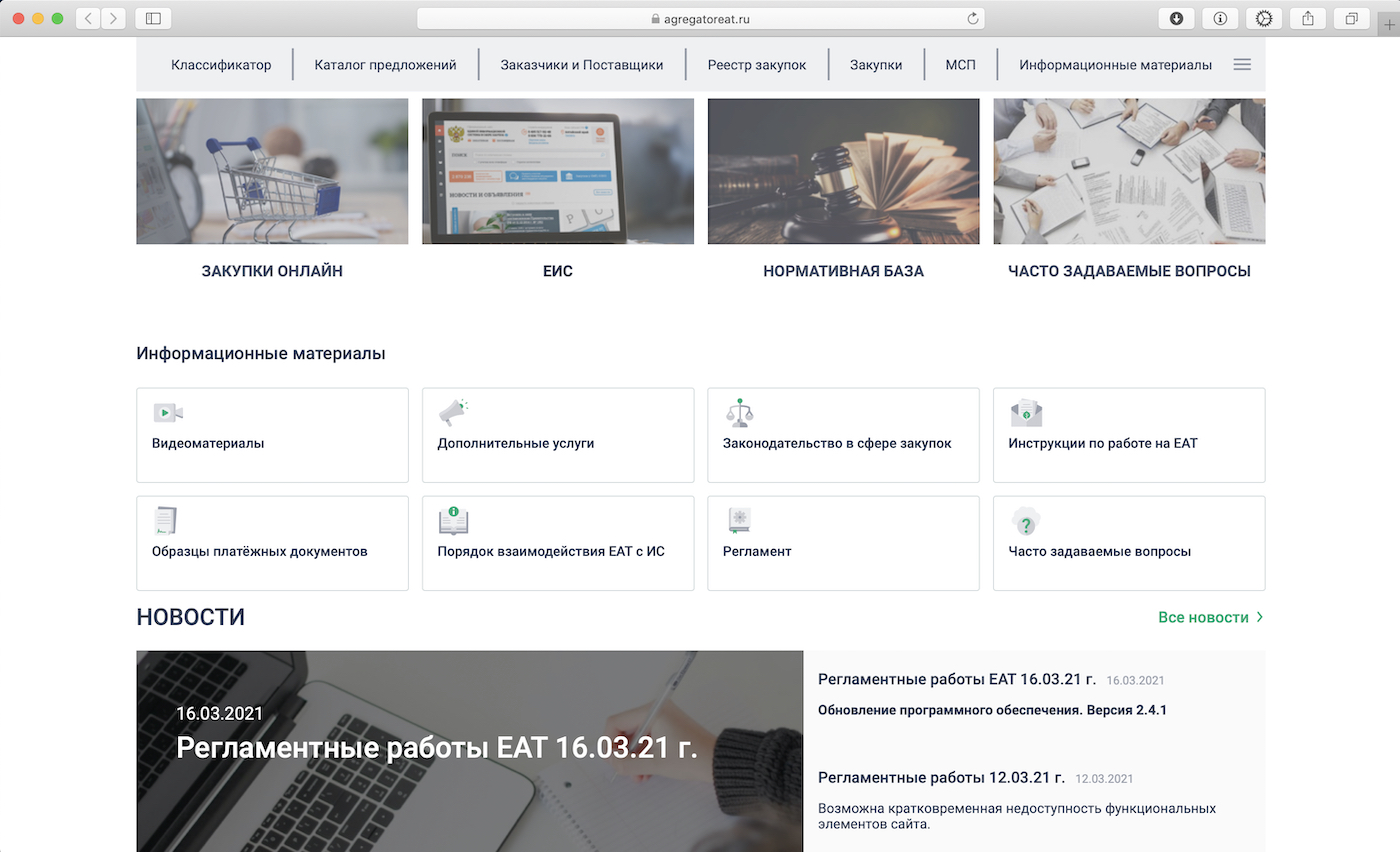This screenshot has height=852, width=1400.
Task: Expand Все новости with the chevron arrow
Action: click(x=1259, y=617)
